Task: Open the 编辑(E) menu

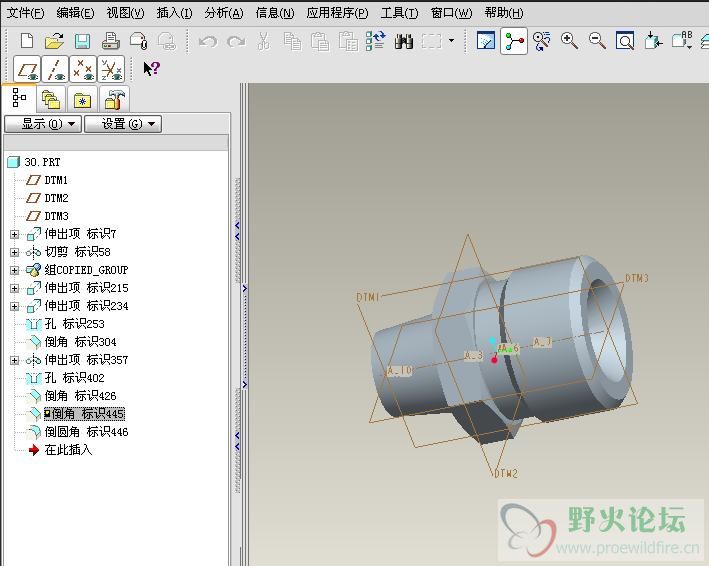Action: click(76, 13)
